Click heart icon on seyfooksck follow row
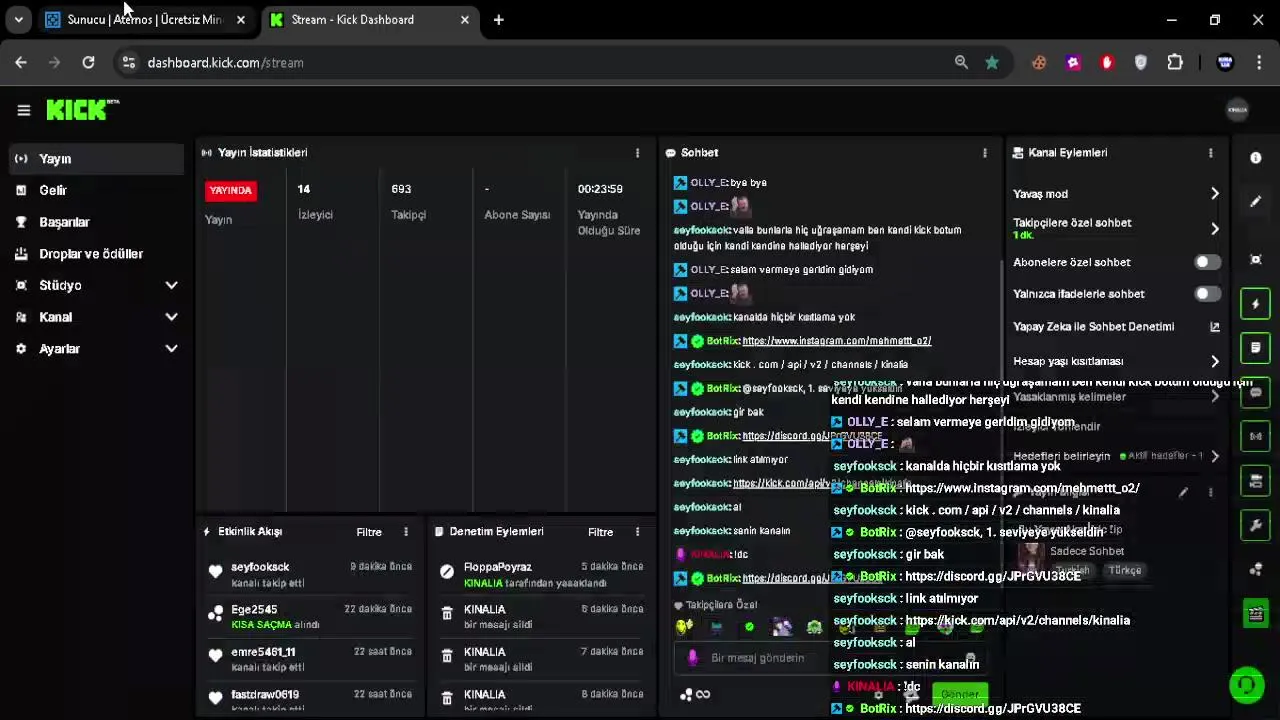Image resolution: width=1280 pixels, height=720 pixels. point(215,572)
